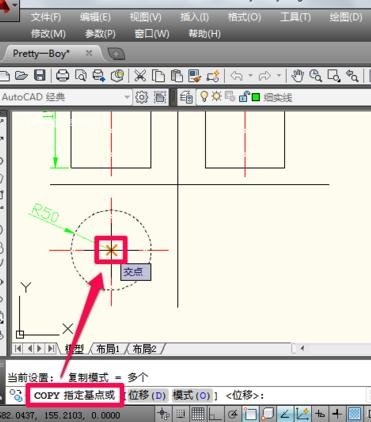Viewport: 371px width, 422px height.
Task: Select the Zoom Realtime magnifier icon
Action: point(315,76)
